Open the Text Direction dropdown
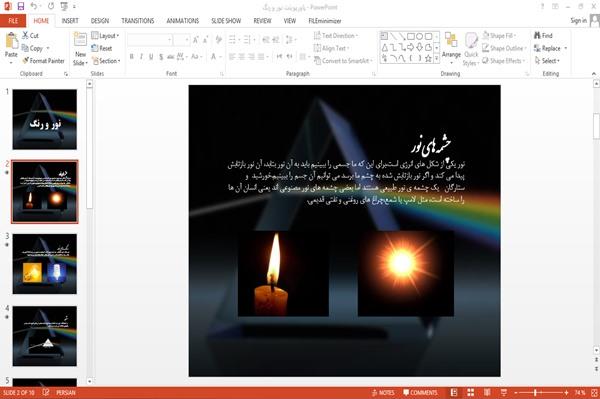The height and width of the screenshot is (399, 600). (x=336, y=36)
